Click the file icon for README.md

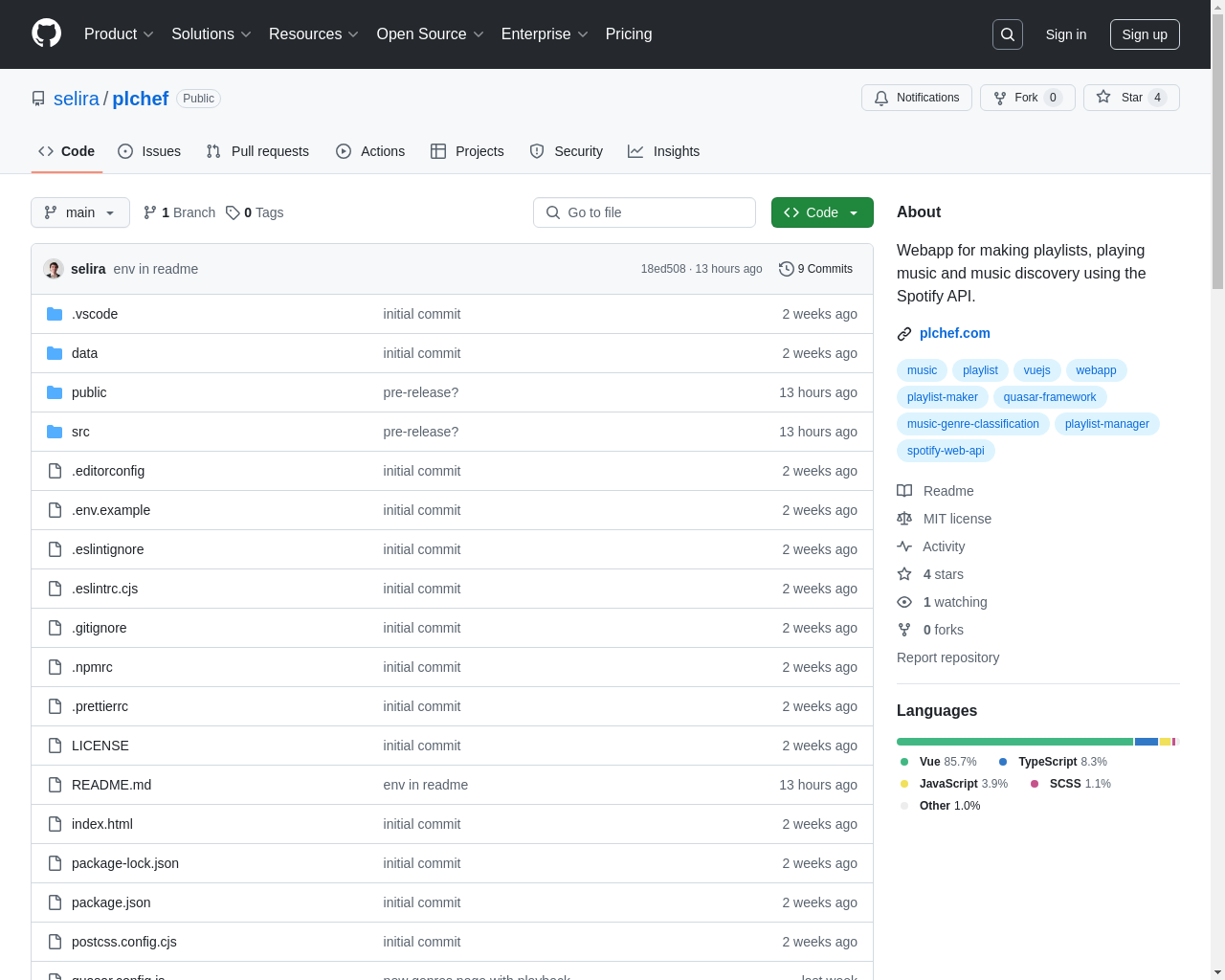coord(55,785)
